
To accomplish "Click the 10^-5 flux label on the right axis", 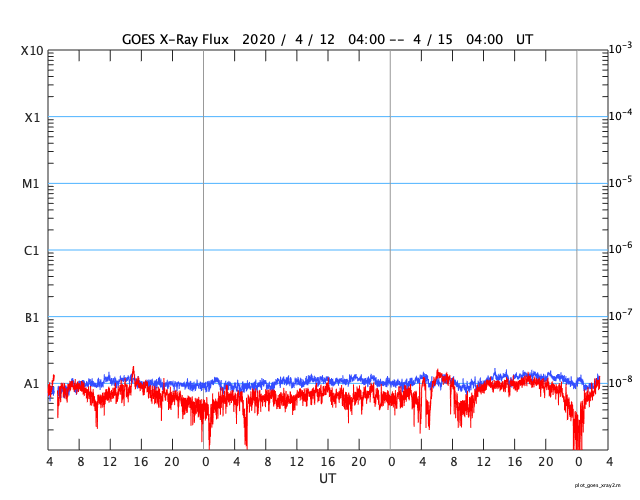I will pyautogui.click(x=621, y=182).
